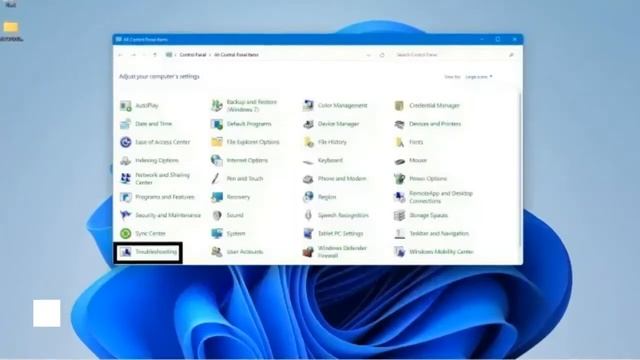This screenshot has width=640, height=360.
Task: Open the Windows Mobility Center icon
Action: coord(399,252)
